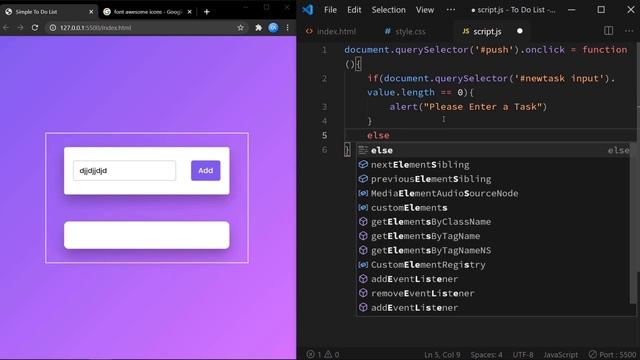Click the Add button in to-do app
The height and width of the screenshot is (360, 640).
click(x=205, y=171)
